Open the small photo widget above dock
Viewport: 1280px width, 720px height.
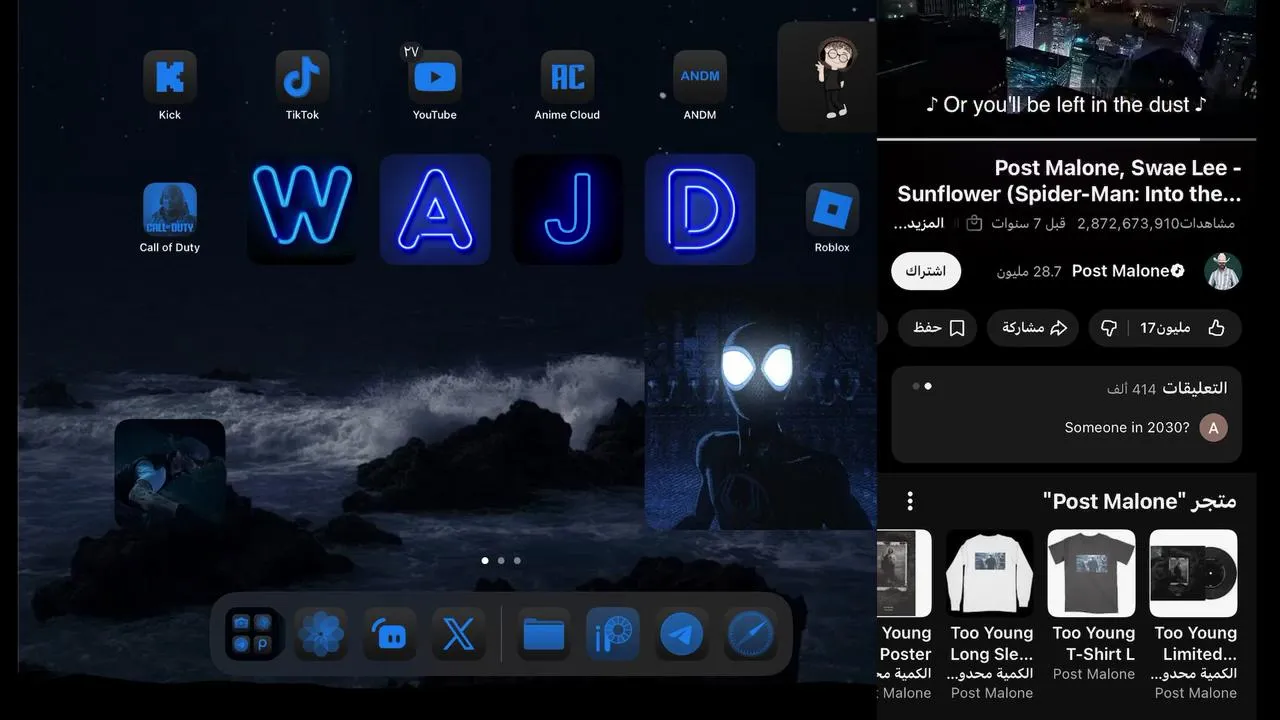pyautogui.click(x=170, y=474)
